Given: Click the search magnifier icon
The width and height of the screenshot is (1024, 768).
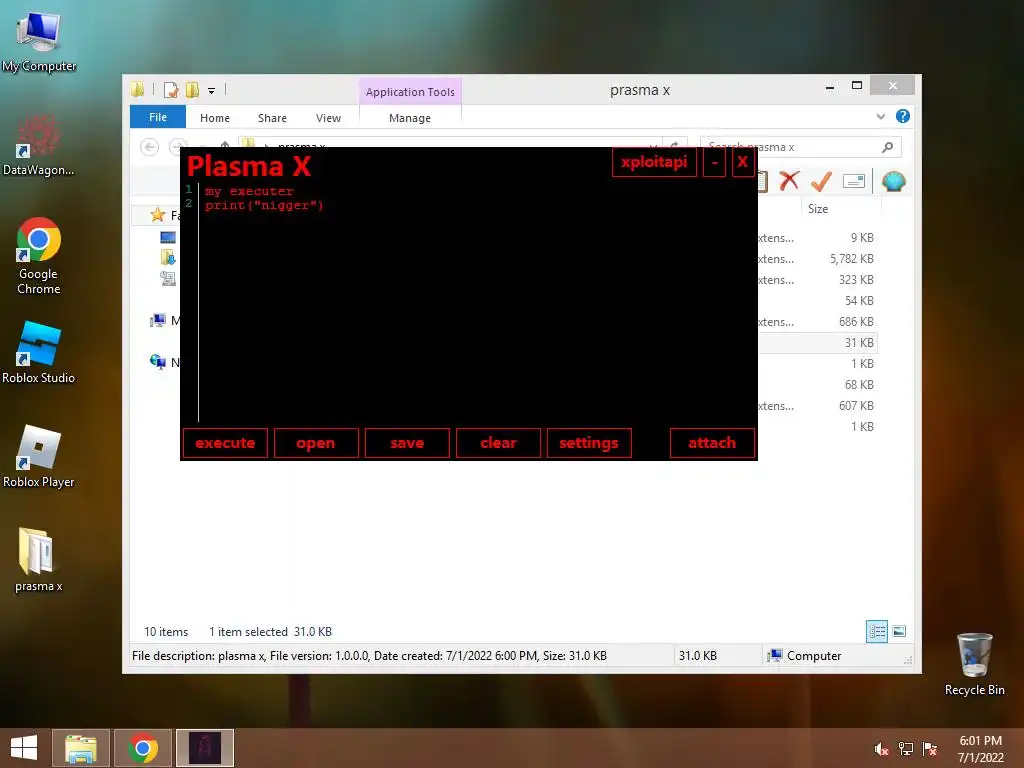Looking at the screenshot, I should click(x=888, y=147).
